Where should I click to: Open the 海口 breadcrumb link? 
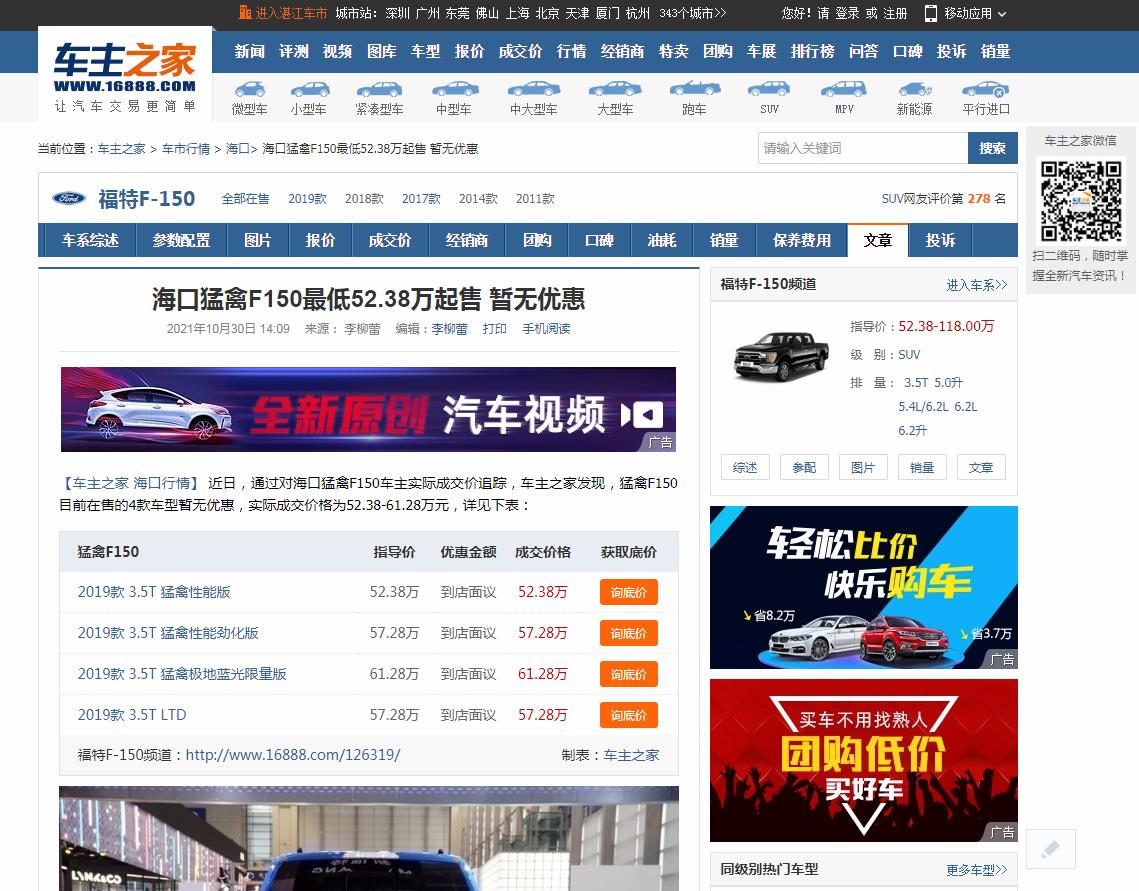tap(238, 148)
